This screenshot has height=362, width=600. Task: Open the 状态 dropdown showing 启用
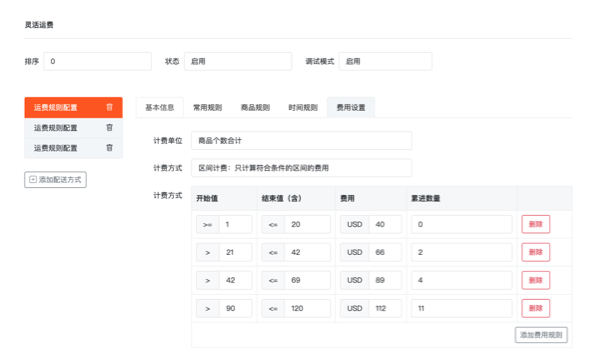(x=238, y=61)
